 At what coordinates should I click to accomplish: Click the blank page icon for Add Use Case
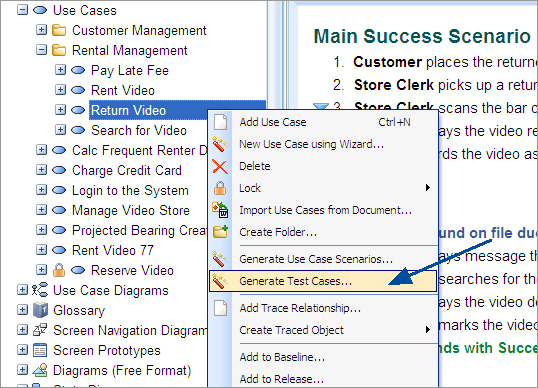220,122
